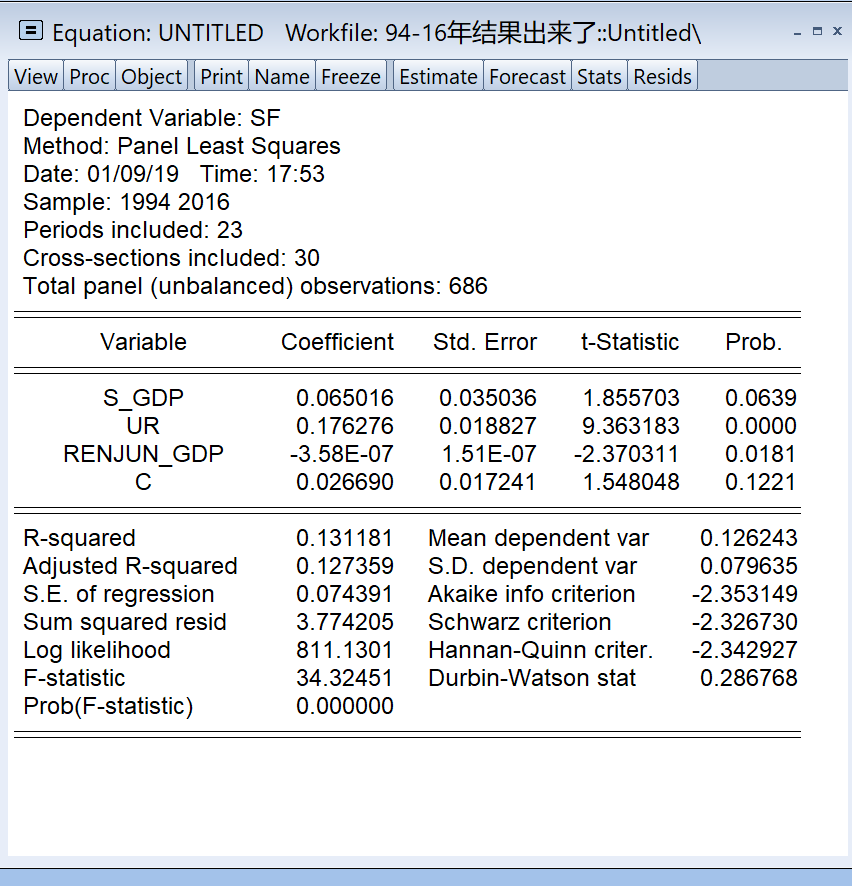Click the t-statistic 1.855703

click(631, 398)
